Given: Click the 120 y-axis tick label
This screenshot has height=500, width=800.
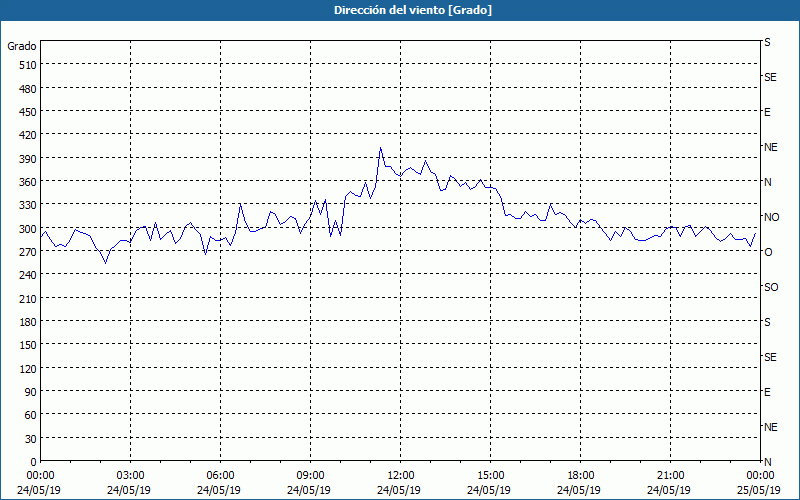Looking at the screenshot, I should pyautogui.click(x=29, y=369).
